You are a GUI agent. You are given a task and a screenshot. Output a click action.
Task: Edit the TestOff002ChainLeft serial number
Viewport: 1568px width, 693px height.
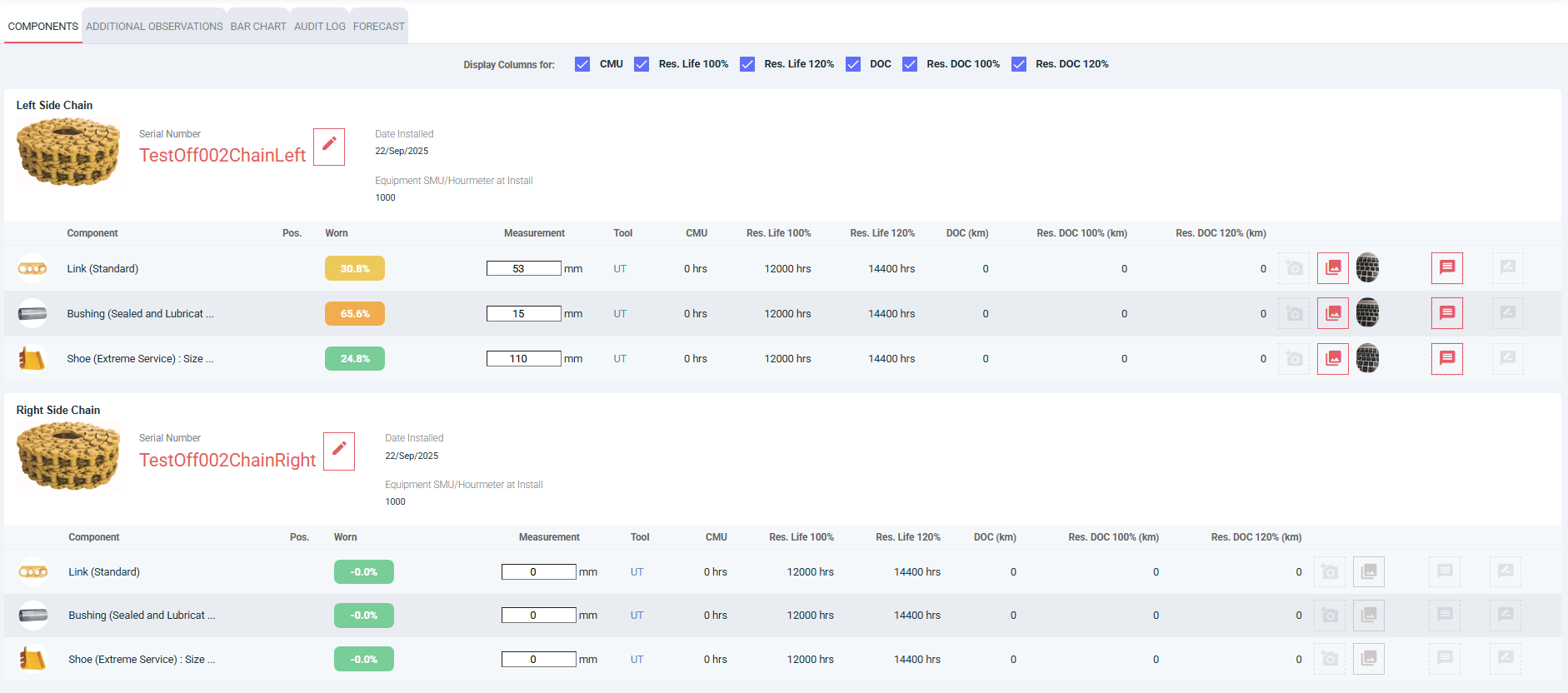(329, 147)
